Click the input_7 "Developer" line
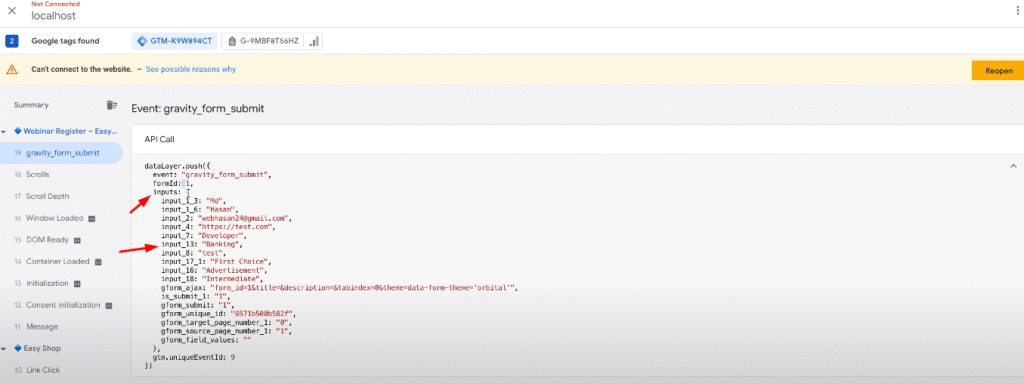The height and width of the screenshot is (384, 1024). coord(204,235)
